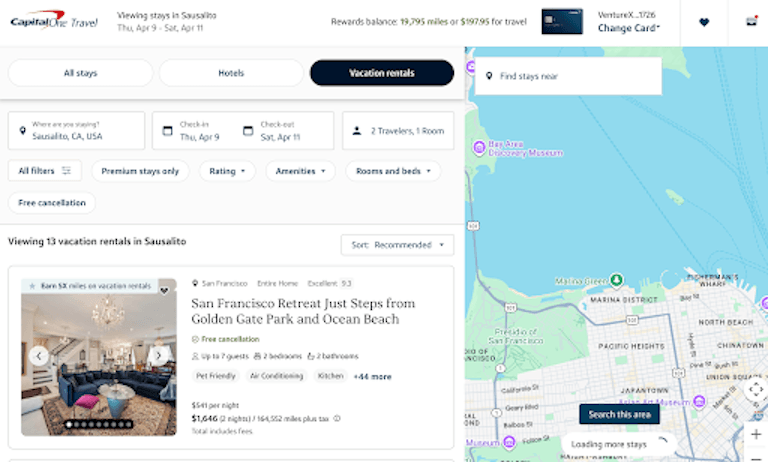Expand the Rating filter dropdown
Viewport: 768px width, 462px height.
227,171
